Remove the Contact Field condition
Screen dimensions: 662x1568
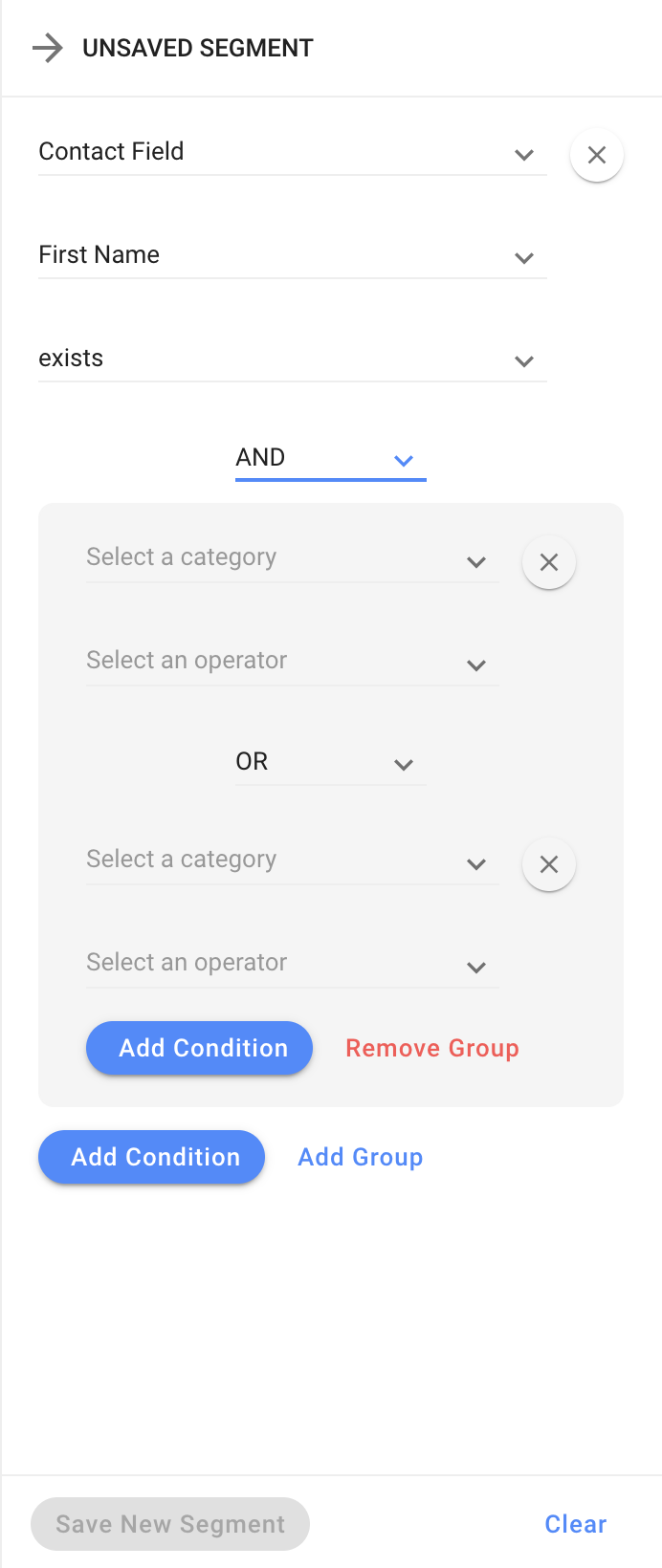coord(596,155)
